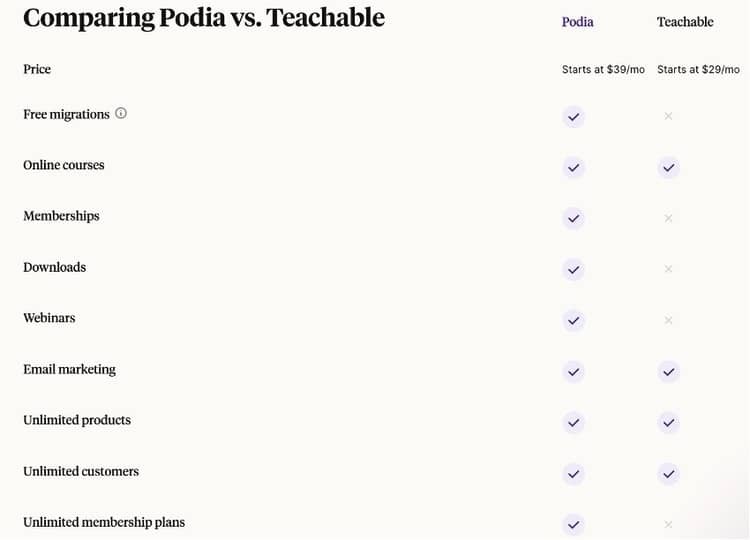Click the Webinars feature row label
The height and width of the screenshot is (540, 750).
[x=49, y=318]
